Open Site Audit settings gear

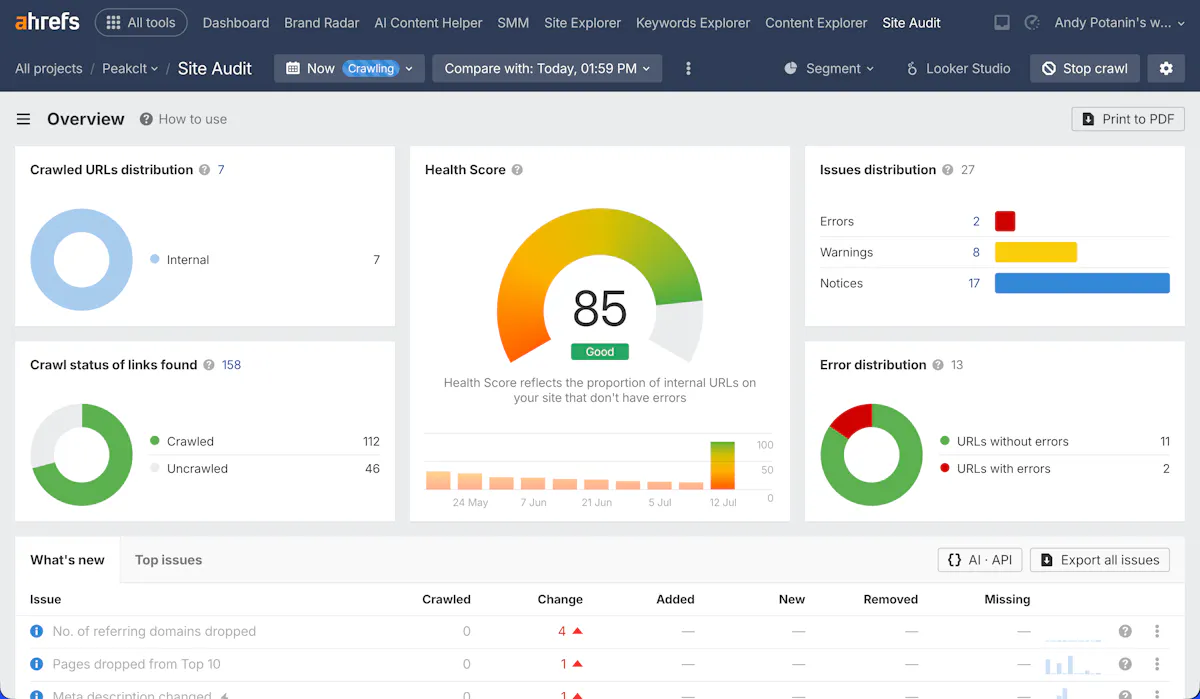(1166, 68)
